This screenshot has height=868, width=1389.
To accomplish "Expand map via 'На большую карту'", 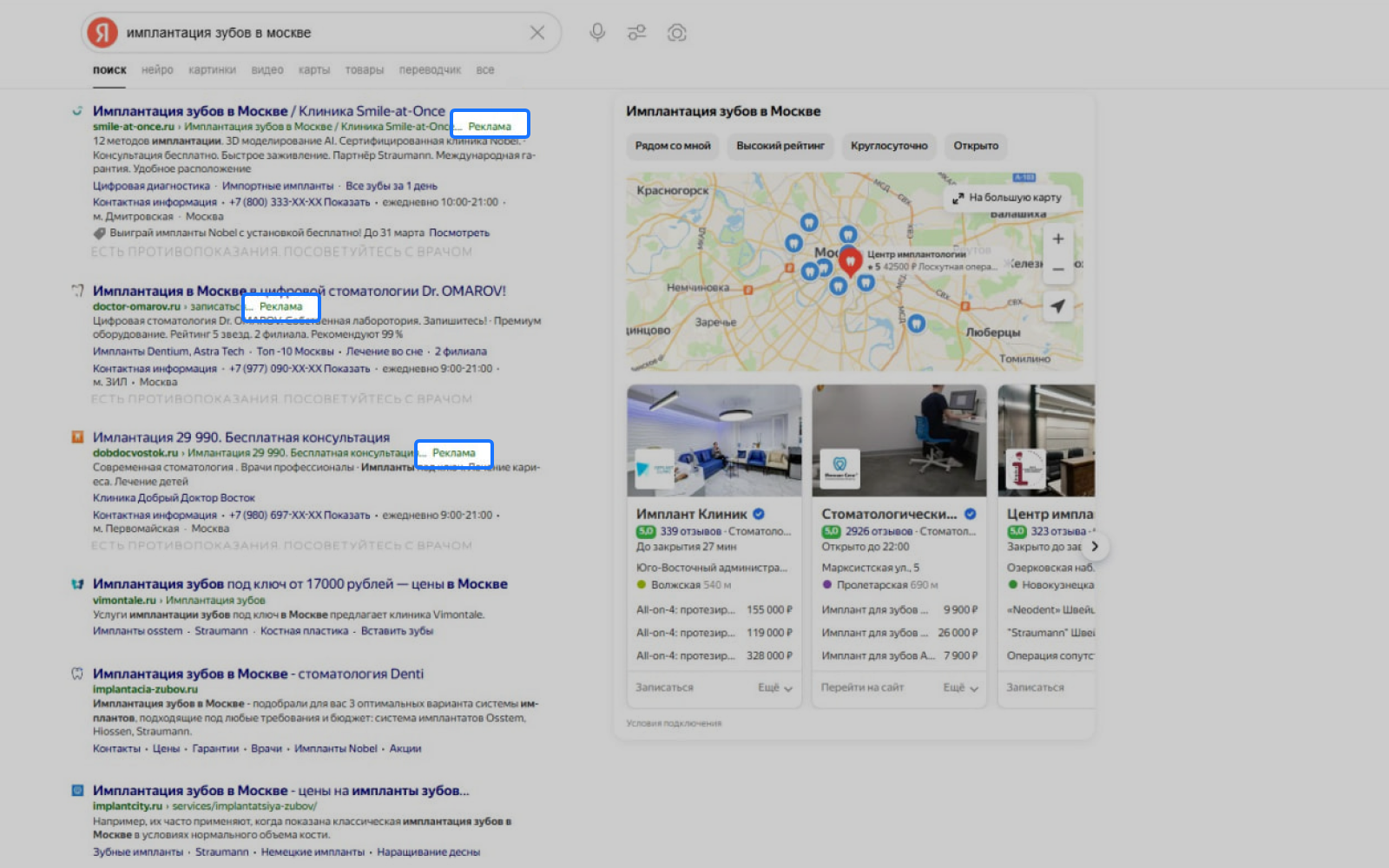I will [x=1006, y=198].
